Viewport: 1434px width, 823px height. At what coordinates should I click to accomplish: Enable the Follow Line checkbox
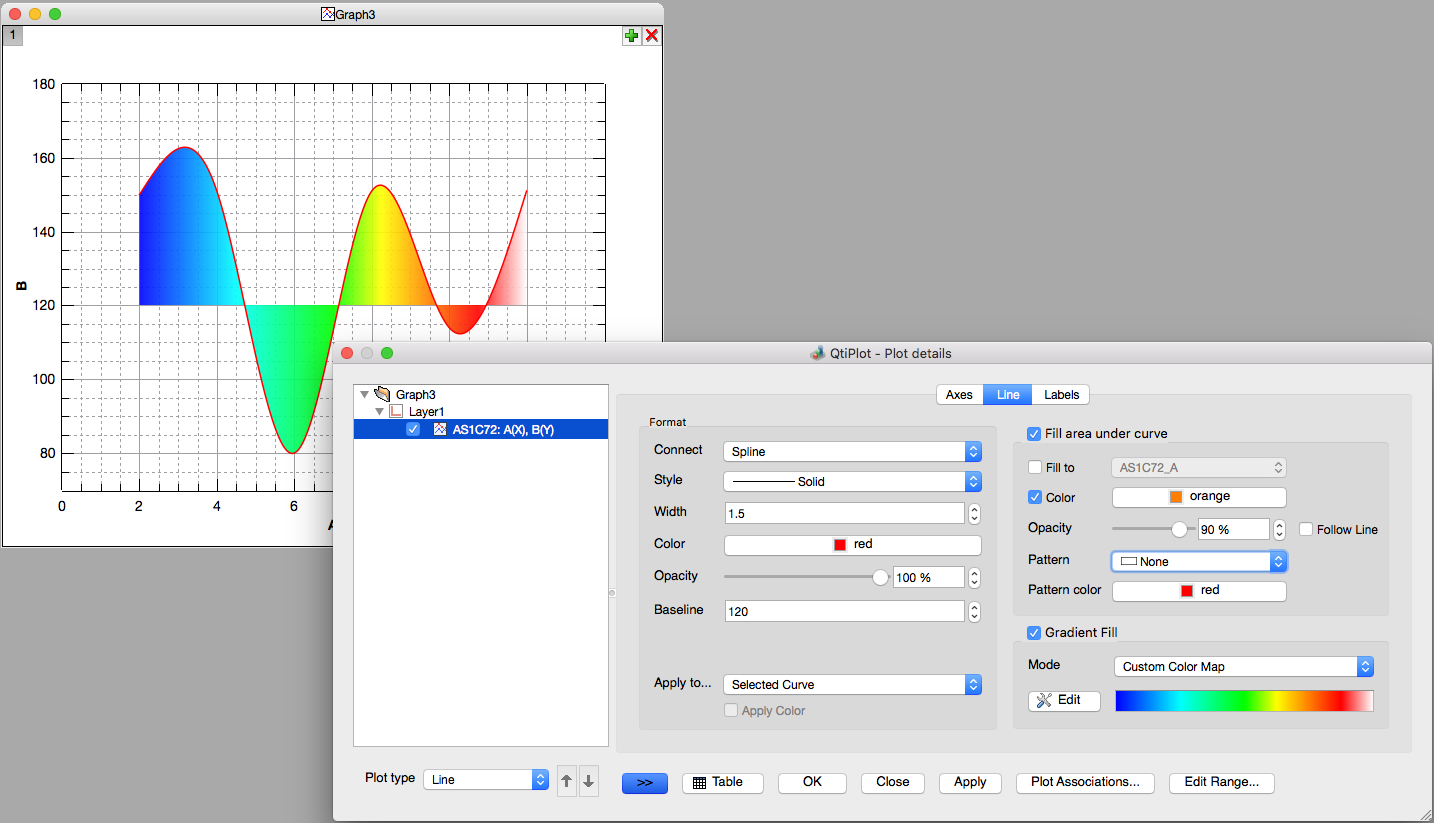click(1306, 529)
